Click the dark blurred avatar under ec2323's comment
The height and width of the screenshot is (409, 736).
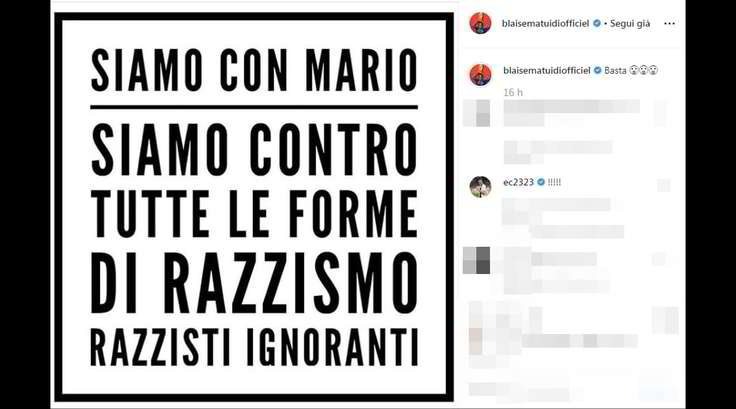coord(476,260)
